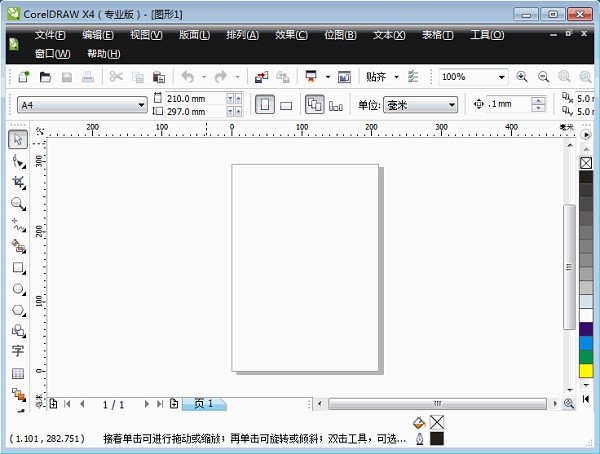This screenshot has width=600, height=454.
Task: Open the 效果(C) menu
Action: point(289,35)
